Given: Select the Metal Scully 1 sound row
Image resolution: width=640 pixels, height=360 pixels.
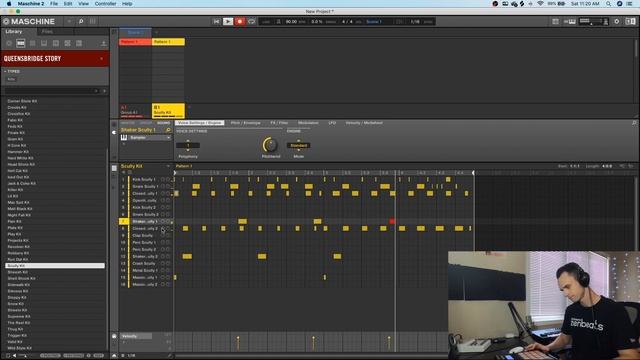Looking at the screenshot, I should [x=145, y=271].
